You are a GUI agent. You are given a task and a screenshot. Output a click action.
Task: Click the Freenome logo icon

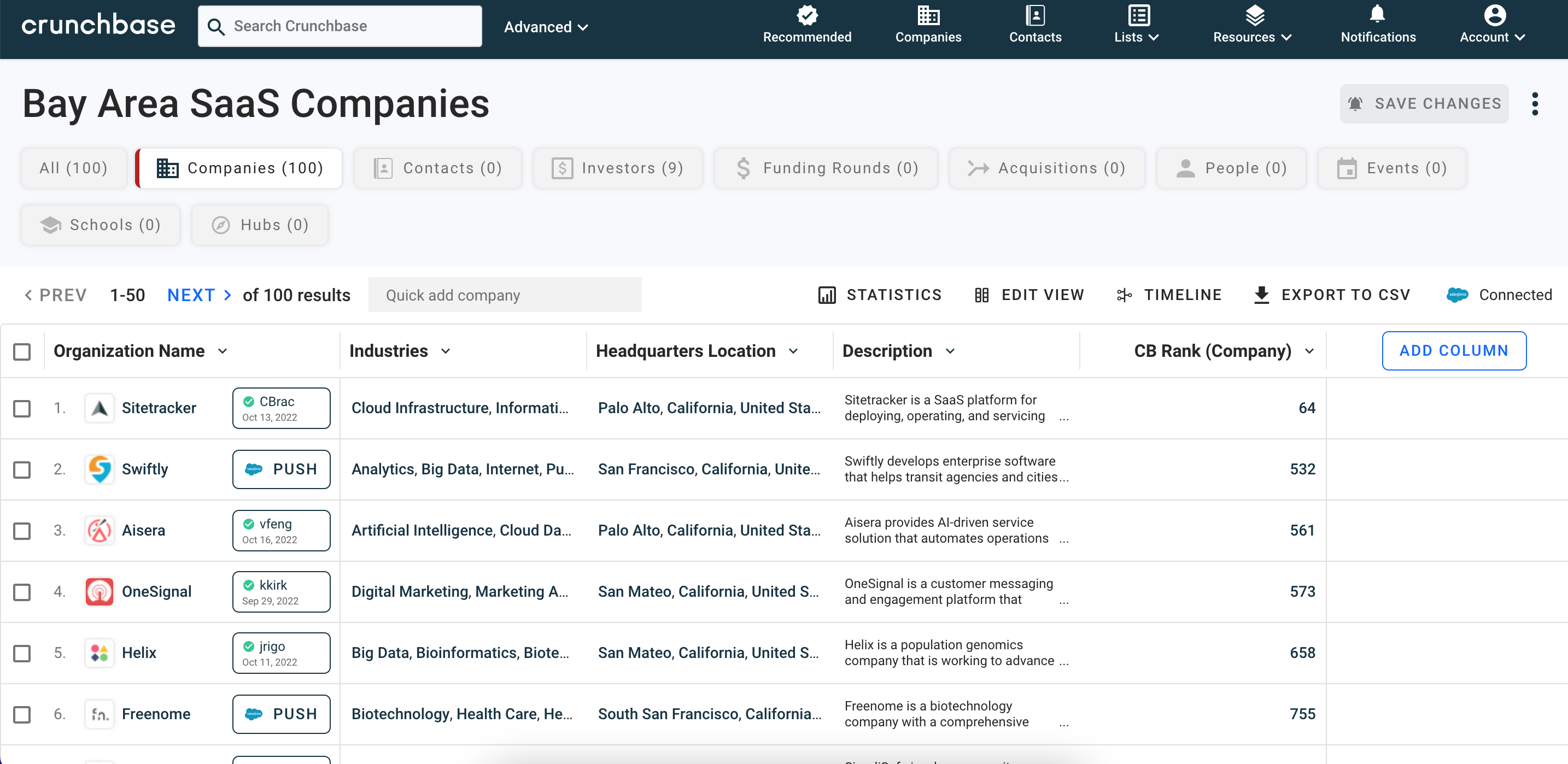[x=99, y=714]
